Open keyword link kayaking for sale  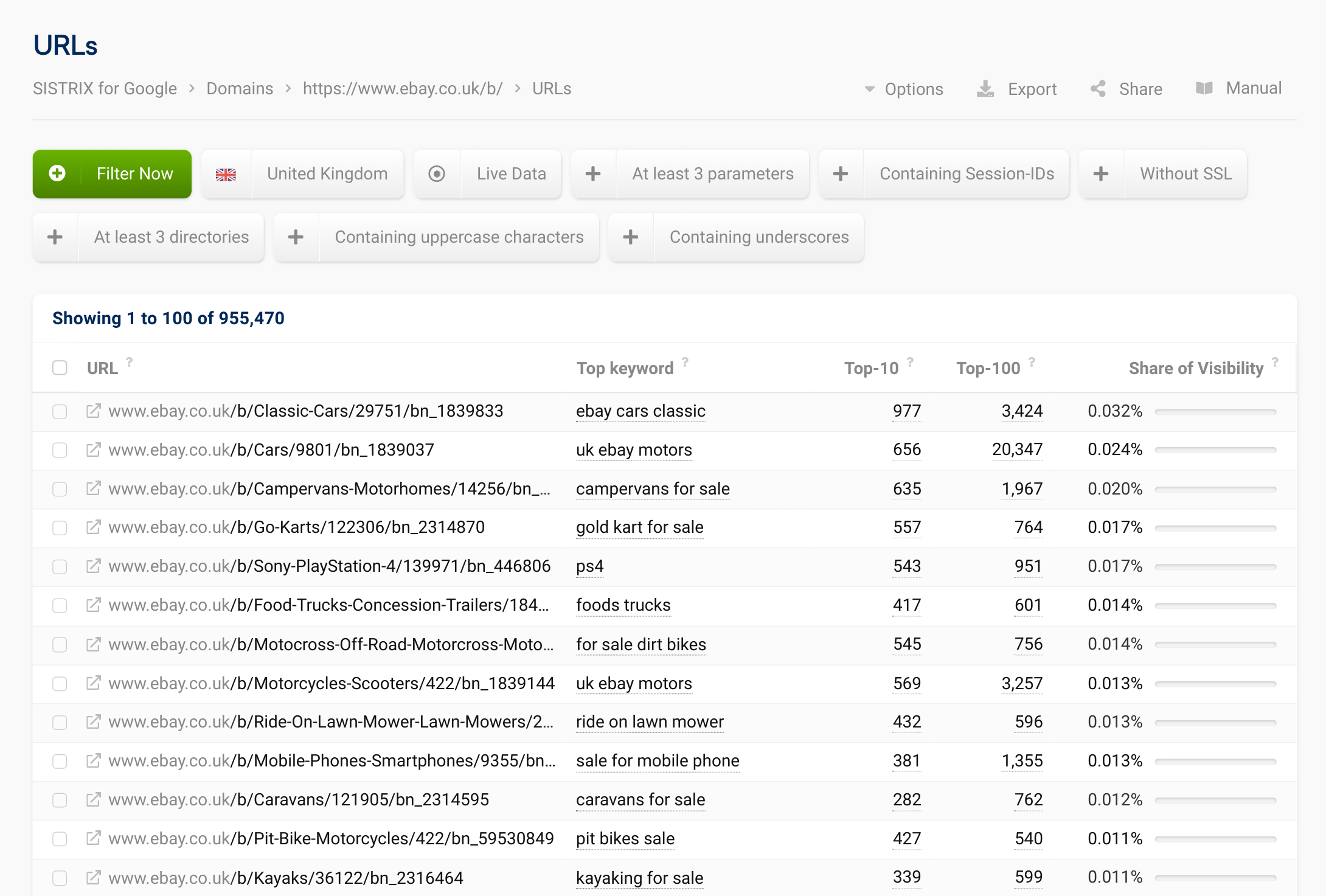(639, 878)
